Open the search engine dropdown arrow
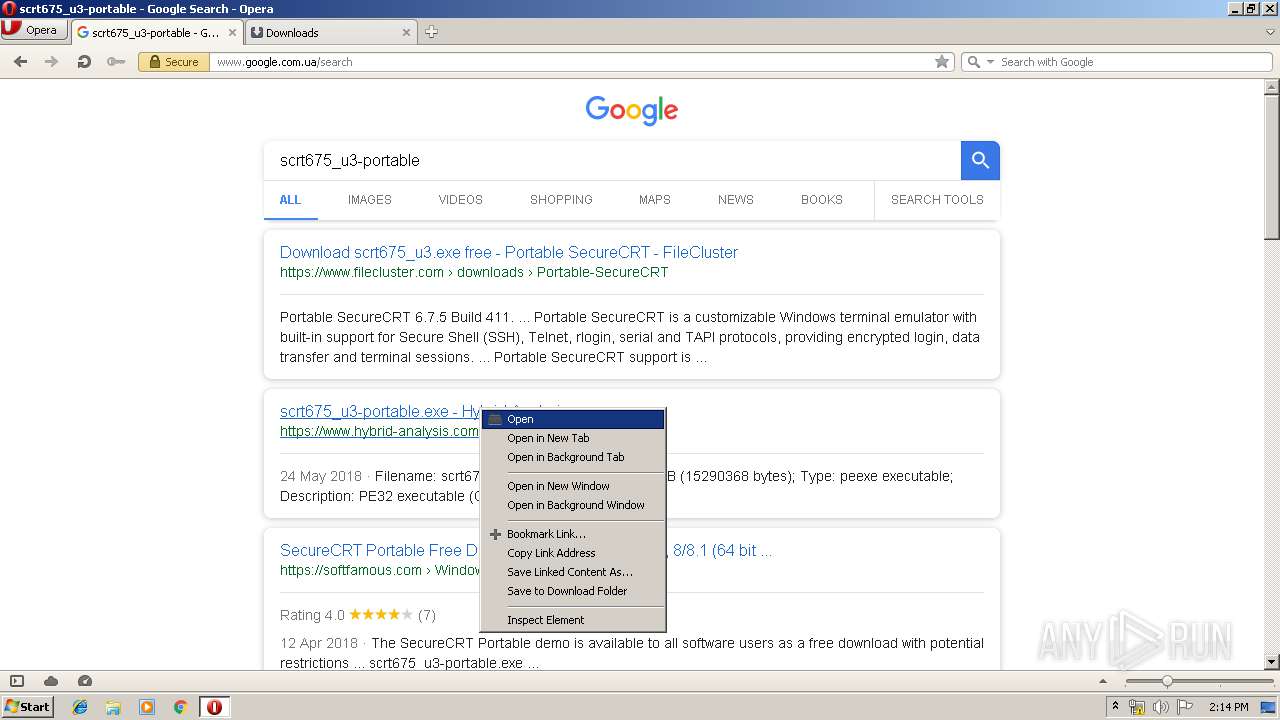 coord(991,62)
